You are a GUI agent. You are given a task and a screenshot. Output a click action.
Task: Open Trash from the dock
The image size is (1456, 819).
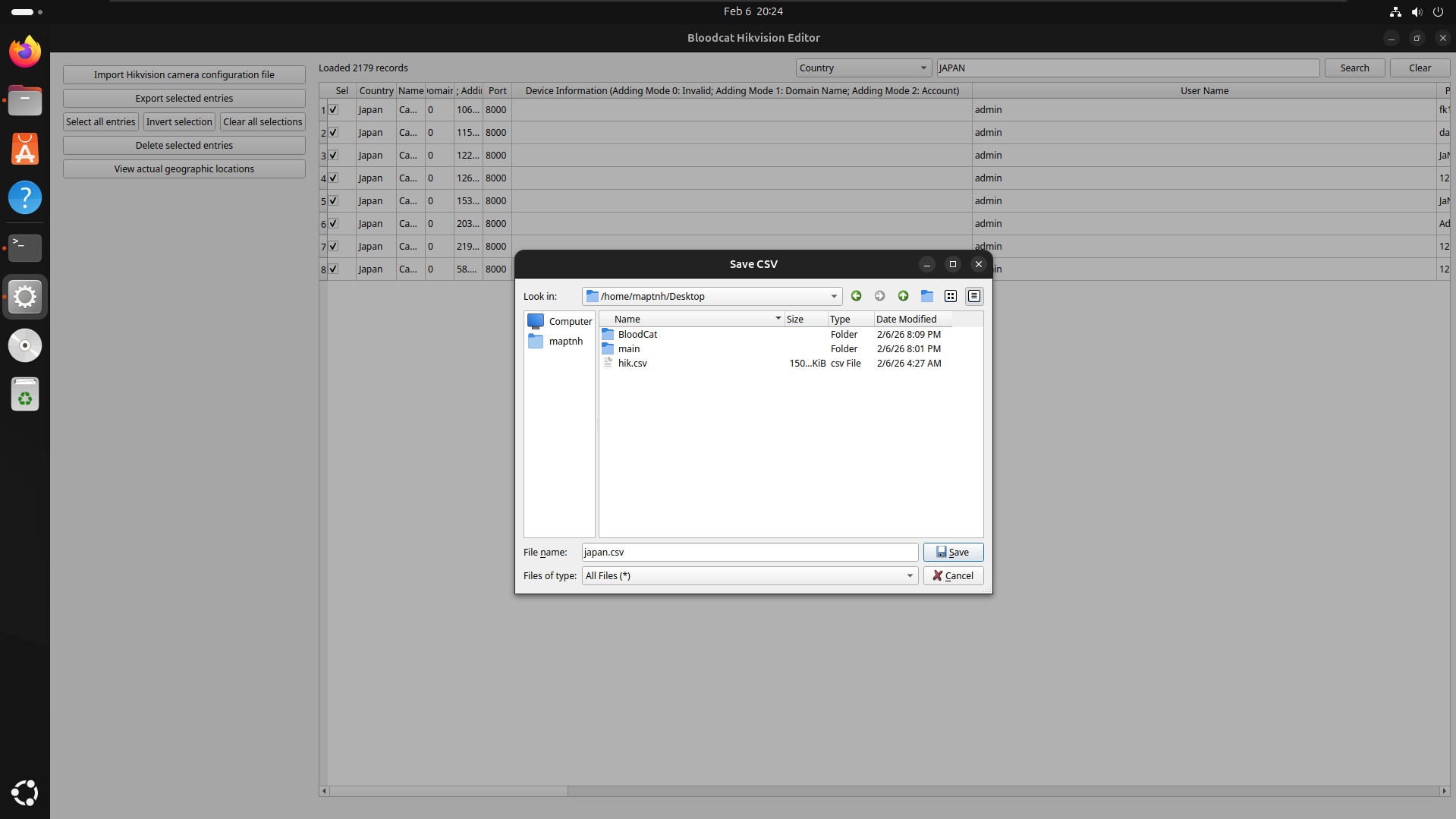25,394
